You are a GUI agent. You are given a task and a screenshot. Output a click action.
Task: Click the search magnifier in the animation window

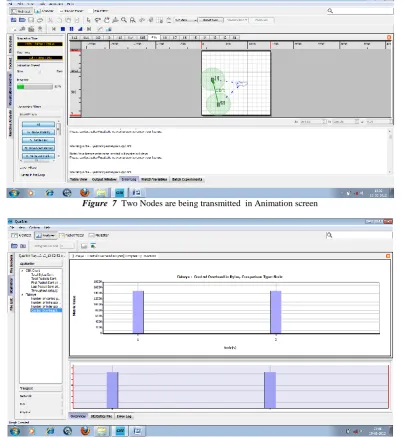(x=330, y=11)
